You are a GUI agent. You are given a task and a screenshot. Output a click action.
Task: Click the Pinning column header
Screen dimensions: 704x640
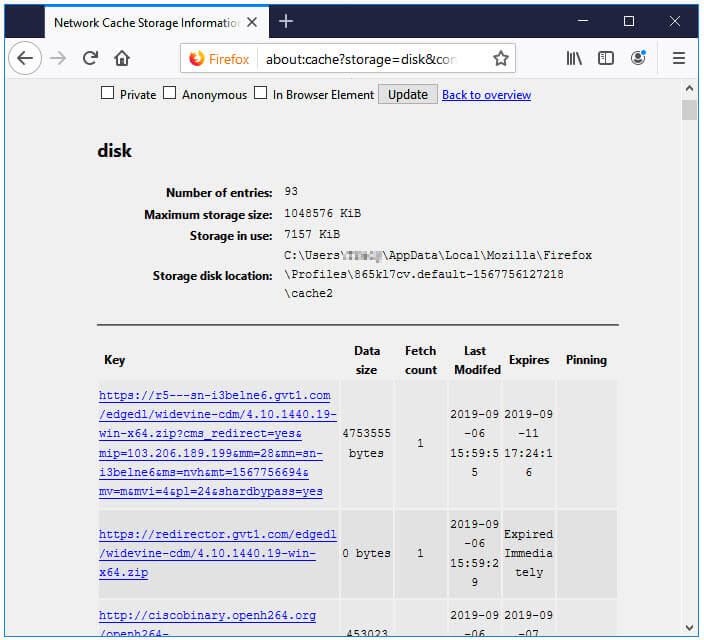[x=586, y=360]
